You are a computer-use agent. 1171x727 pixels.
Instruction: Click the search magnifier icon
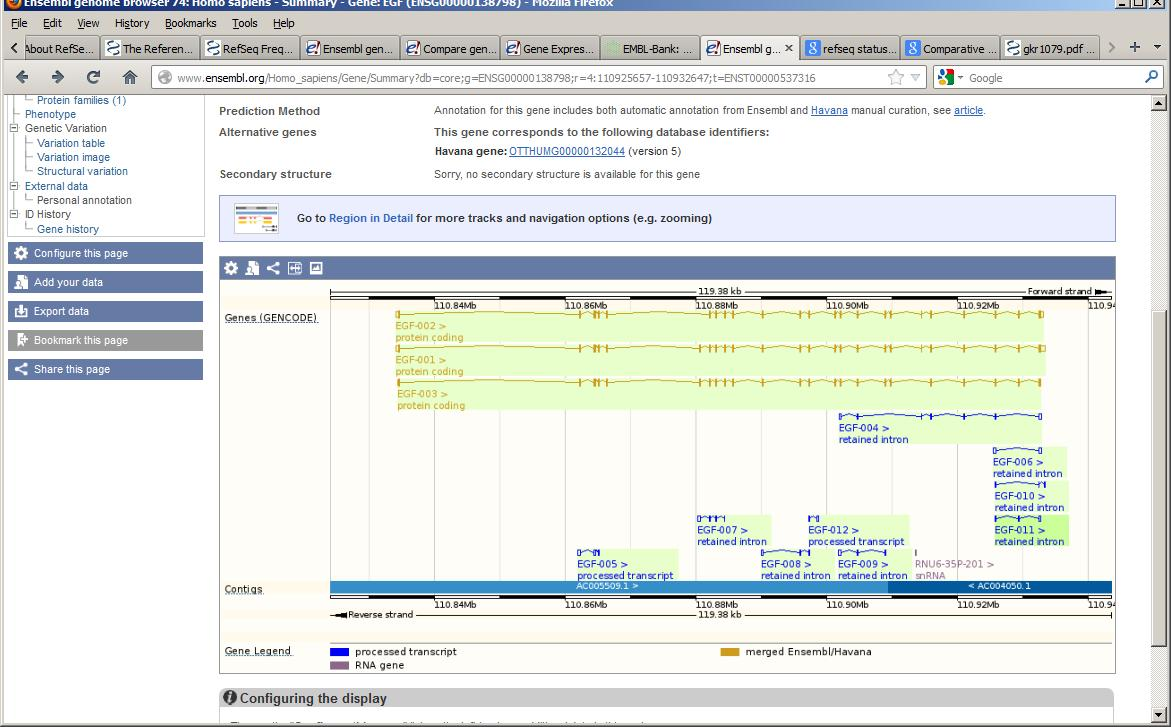pos(1151,77)
